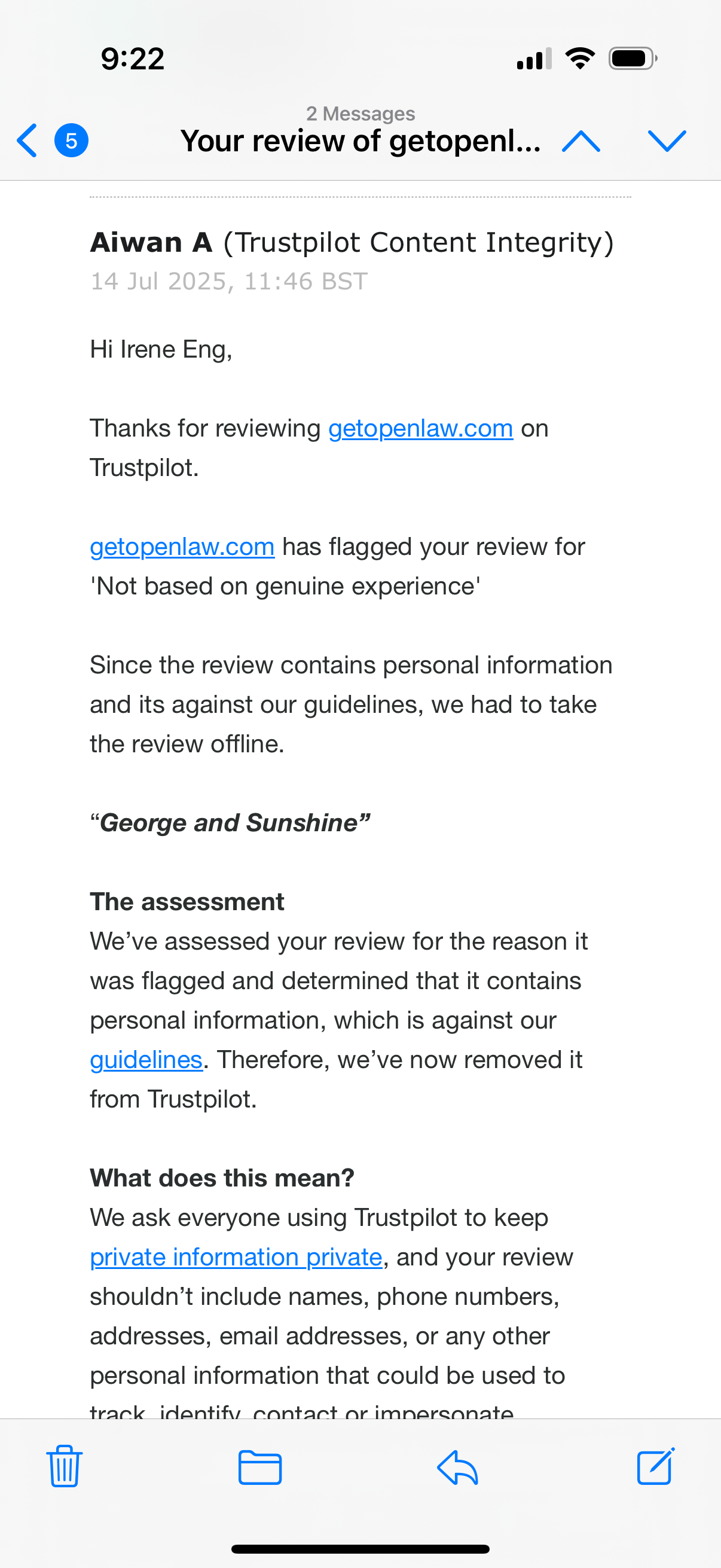Delete the email using the trash icon
721x1568 pixels.
65,1467
